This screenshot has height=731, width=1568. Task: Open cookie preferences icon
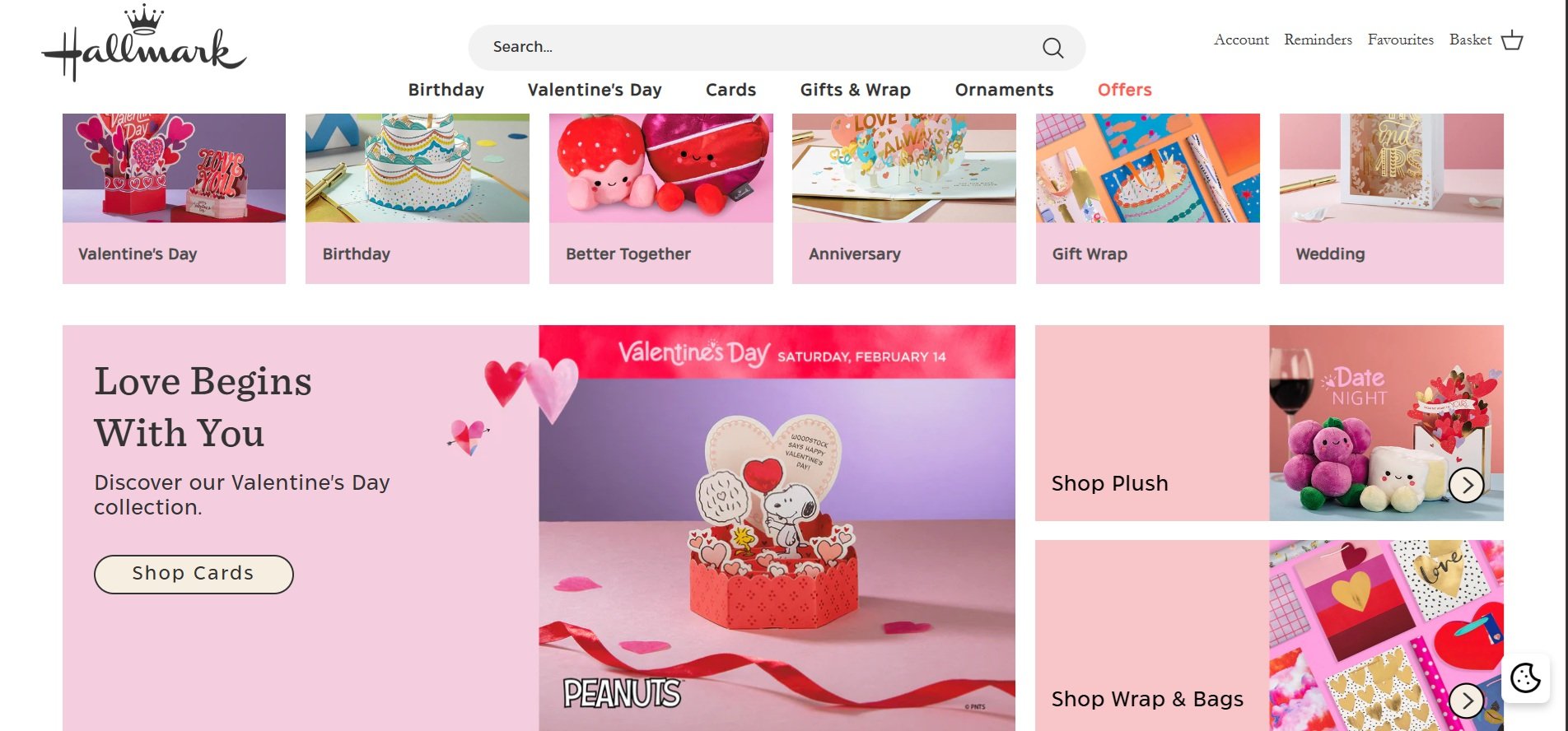click(x=1525, y=678)
